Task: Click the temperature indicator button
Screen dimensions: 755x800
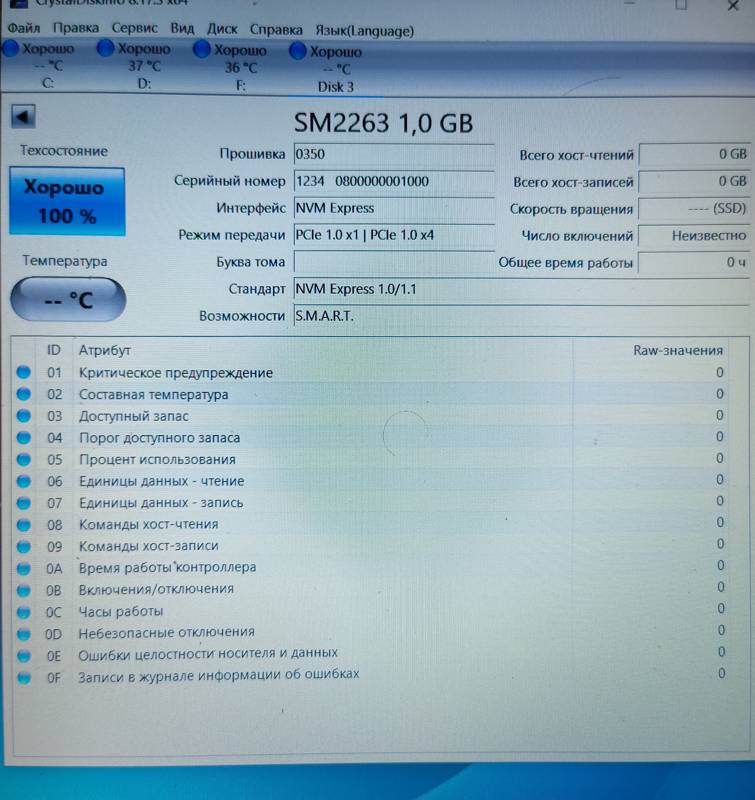Action: [x=68, y=299]
